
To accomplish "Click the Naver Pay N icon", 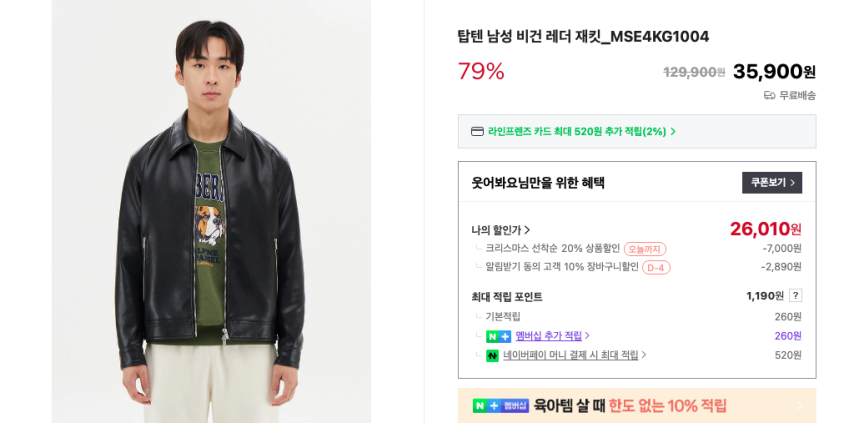I will [492, 355].
